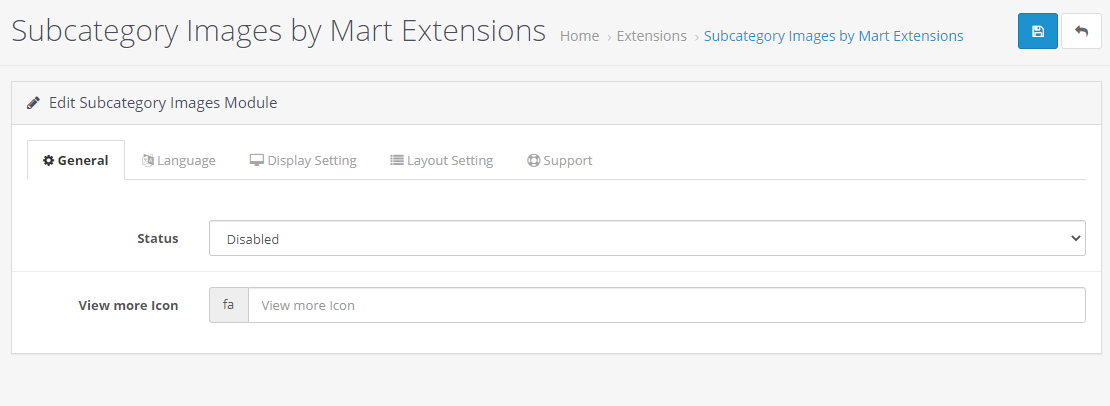
Task: Open the Display Setting tab
Action: tap(303, 161)
